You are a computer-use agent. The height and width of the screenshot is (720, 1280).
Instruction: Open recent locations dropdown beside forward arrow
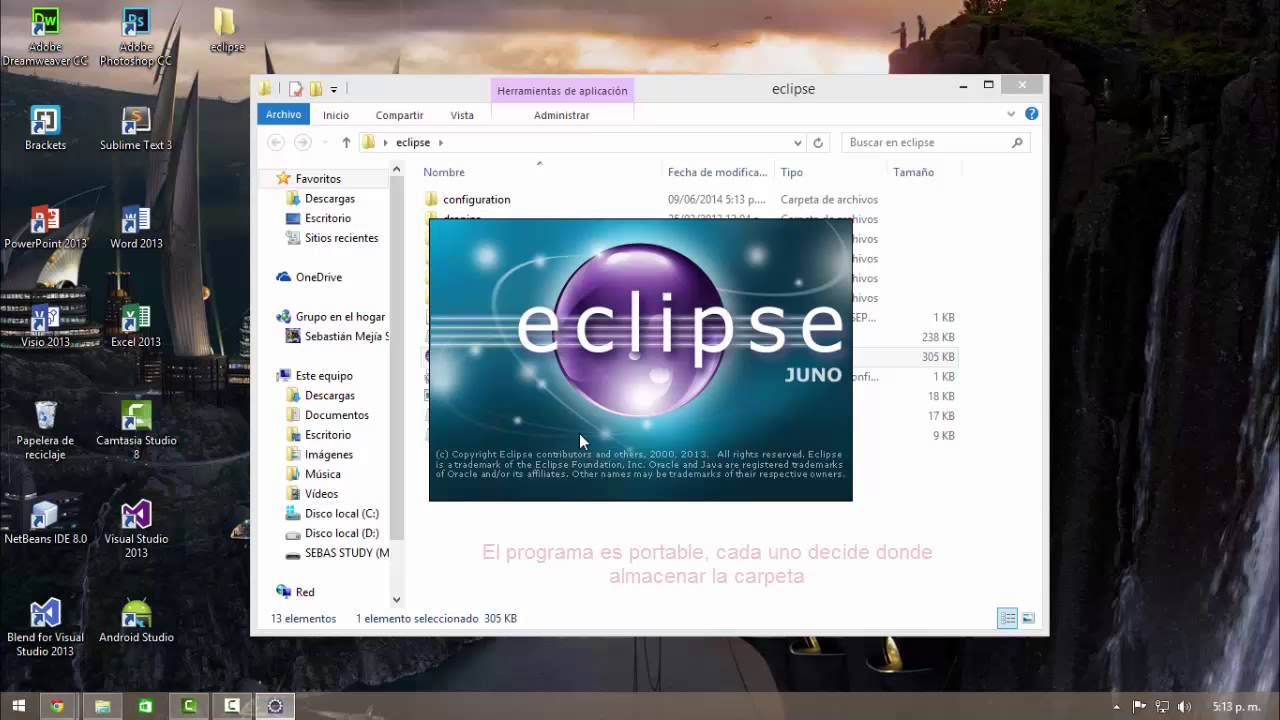tap(324, 143)
